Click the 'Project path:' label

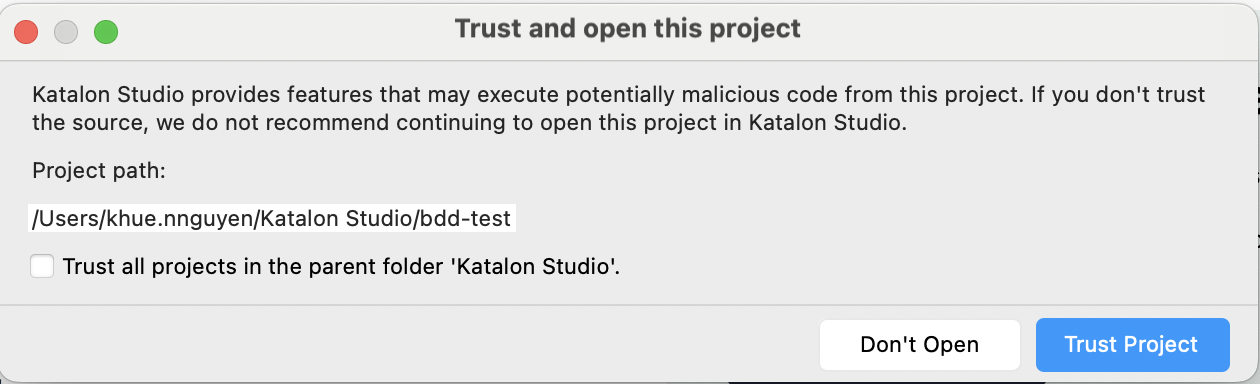(98, 171)
